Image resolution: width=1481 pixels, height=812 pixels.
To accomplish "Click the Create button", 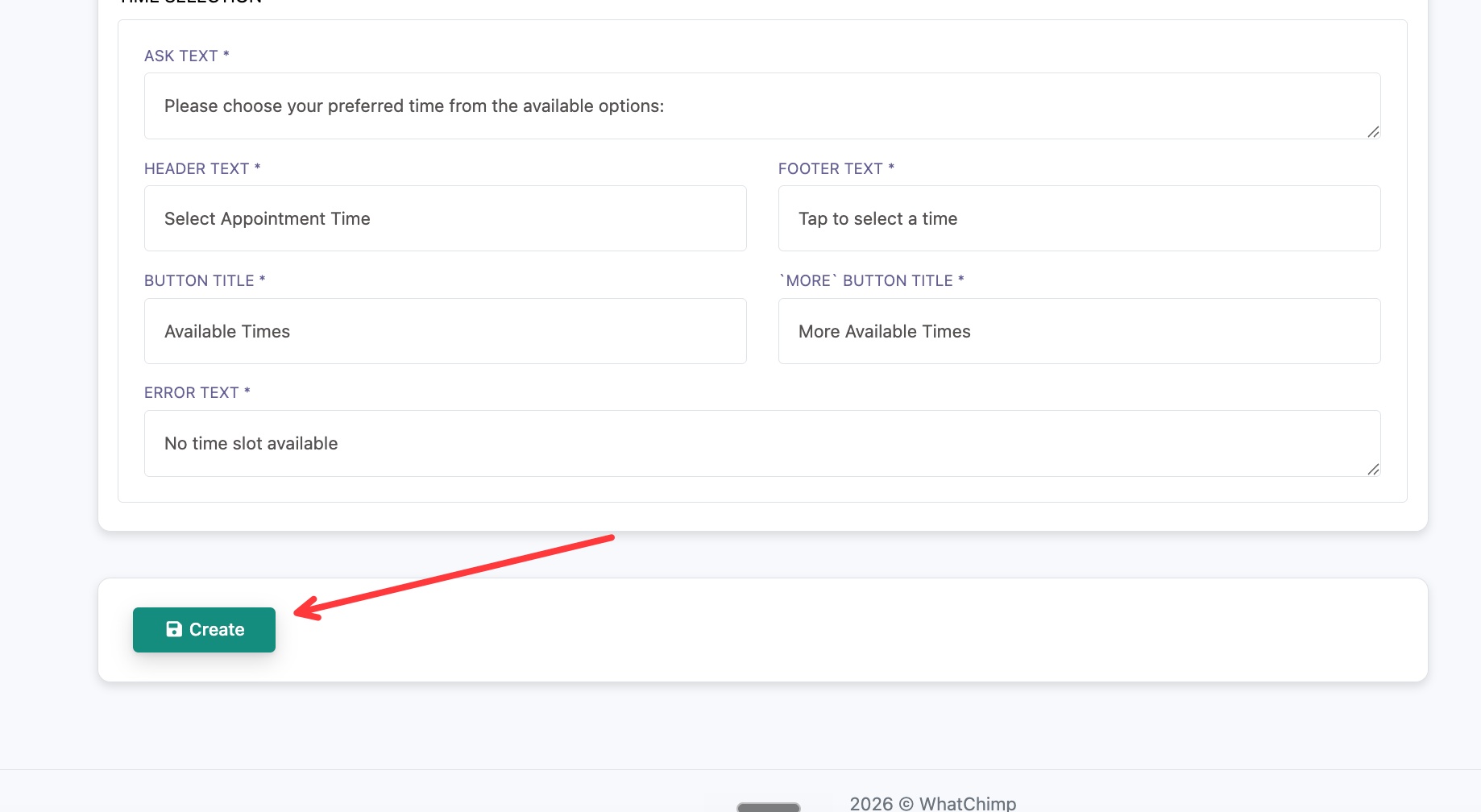I will coord(204,630).
